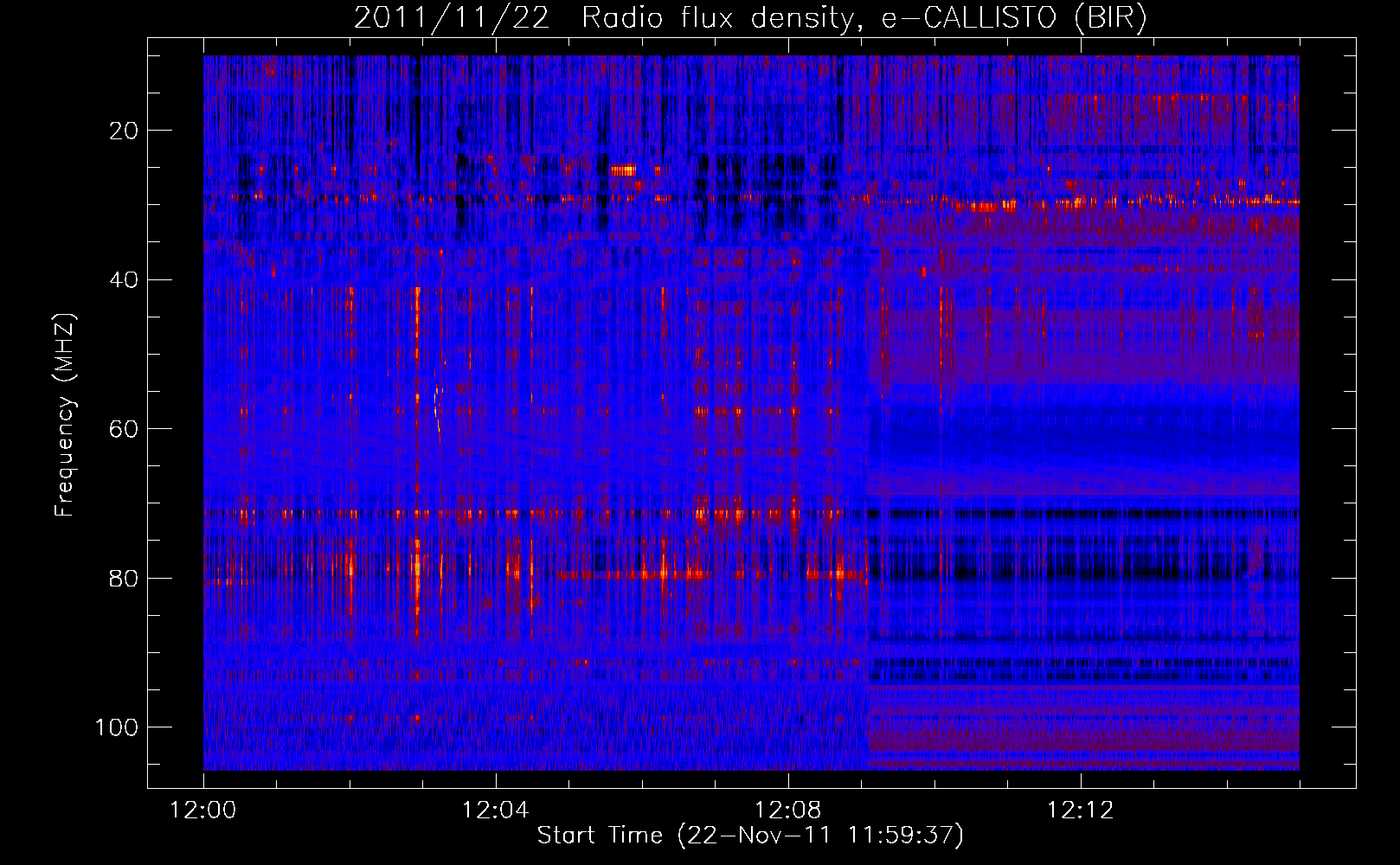Click the 12:08 time axis label

[788, 811]
